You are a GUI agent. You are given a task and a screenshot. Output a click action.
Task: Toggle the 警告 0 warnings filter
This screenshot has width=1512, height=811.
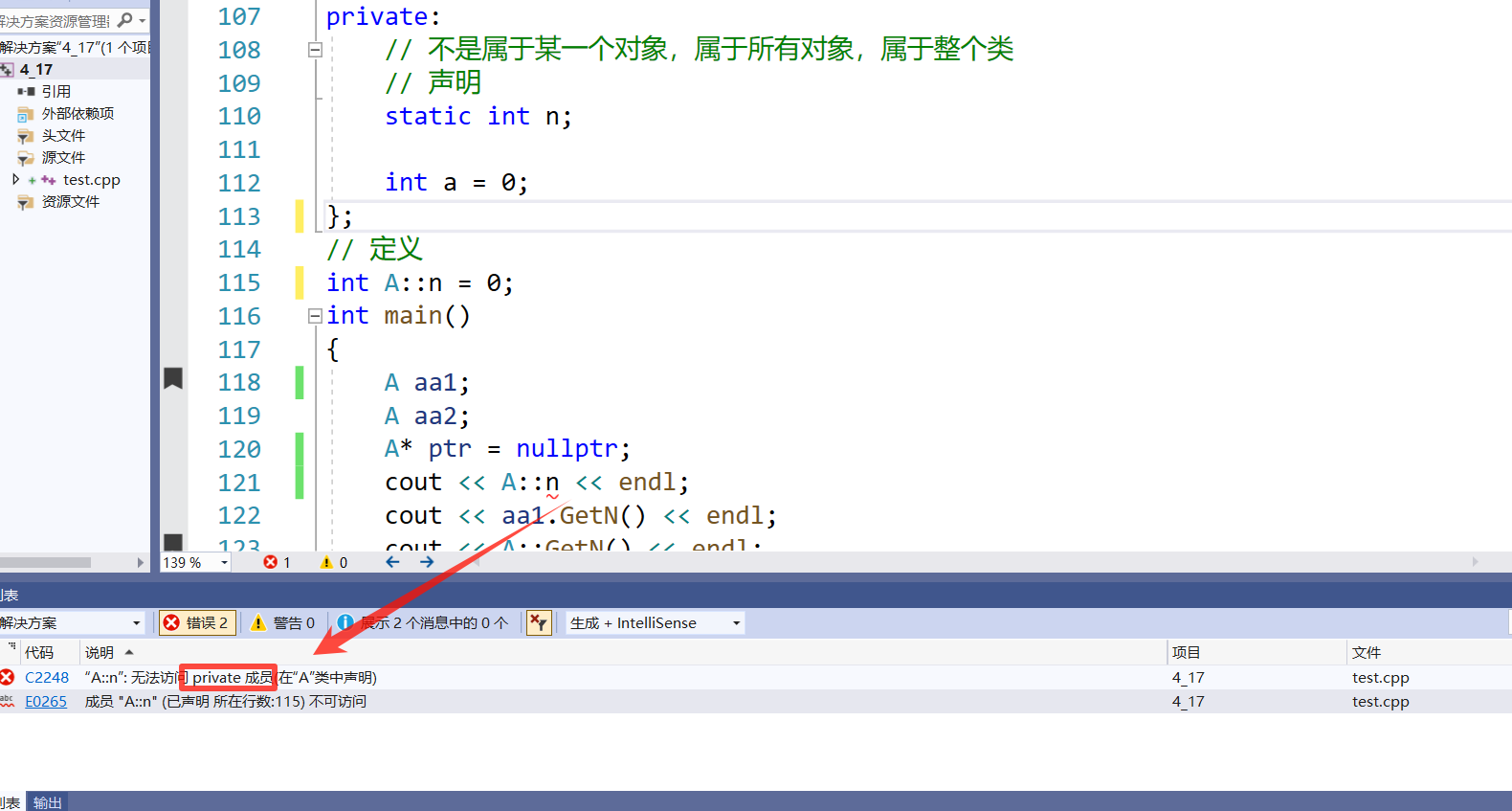tap(283, 623)
